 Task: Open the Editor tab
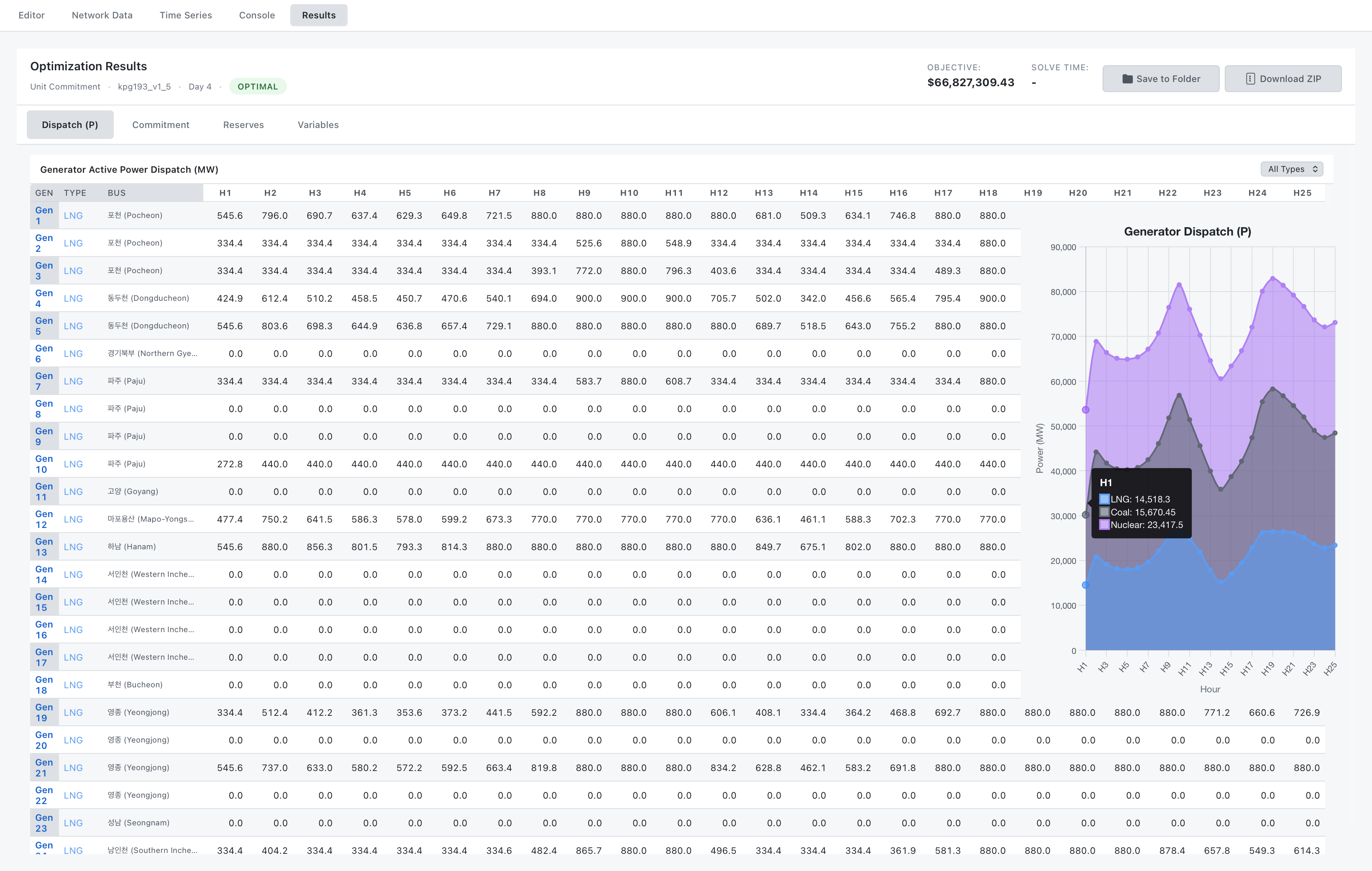pyautogui.click(x=31, y=15)
